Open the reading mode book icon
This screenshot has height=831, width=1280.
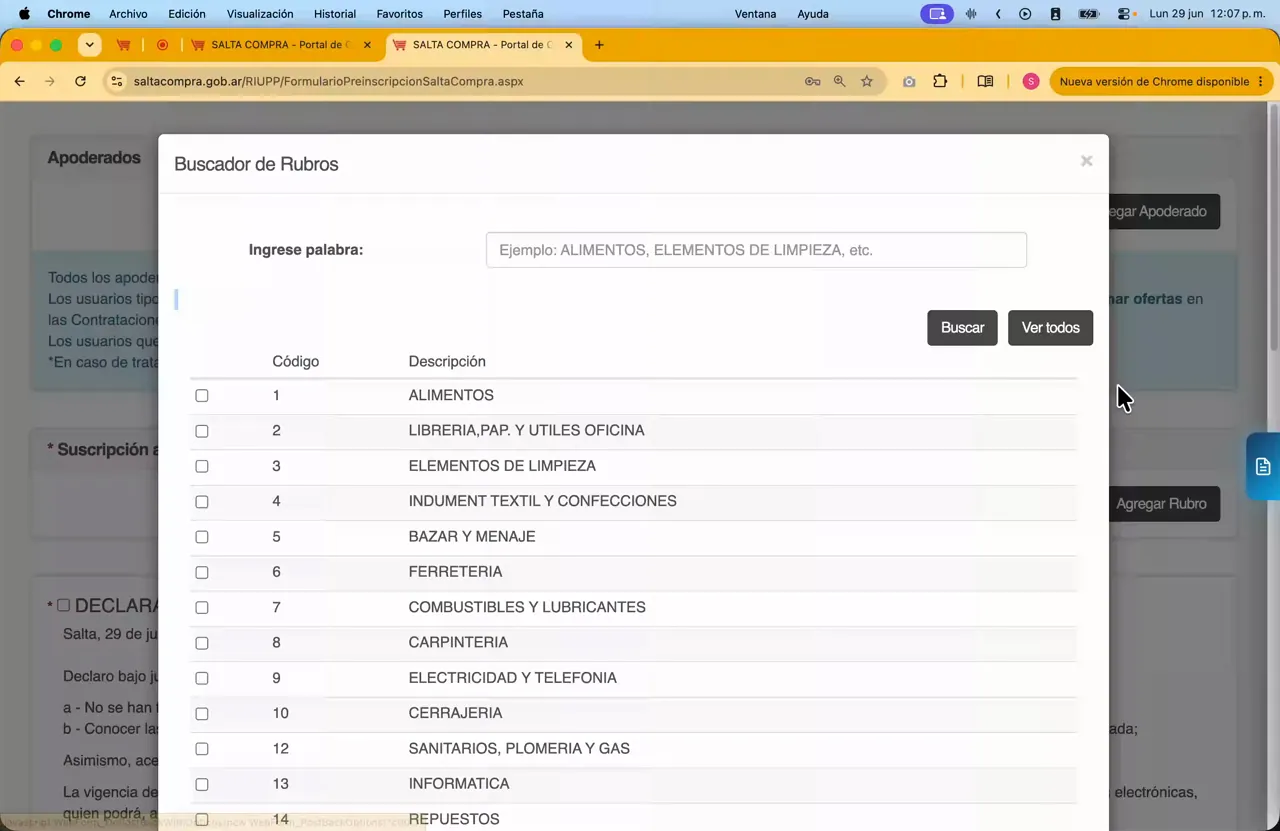pyautogui.click(x=985, y=81)
